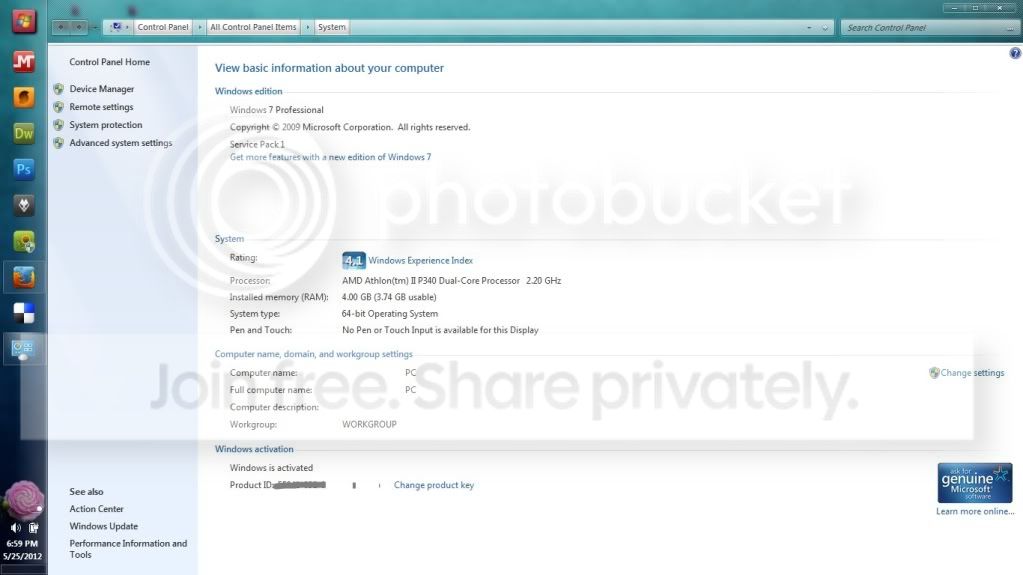
Task: Open Advanced system settings
Action: [121, 143]
